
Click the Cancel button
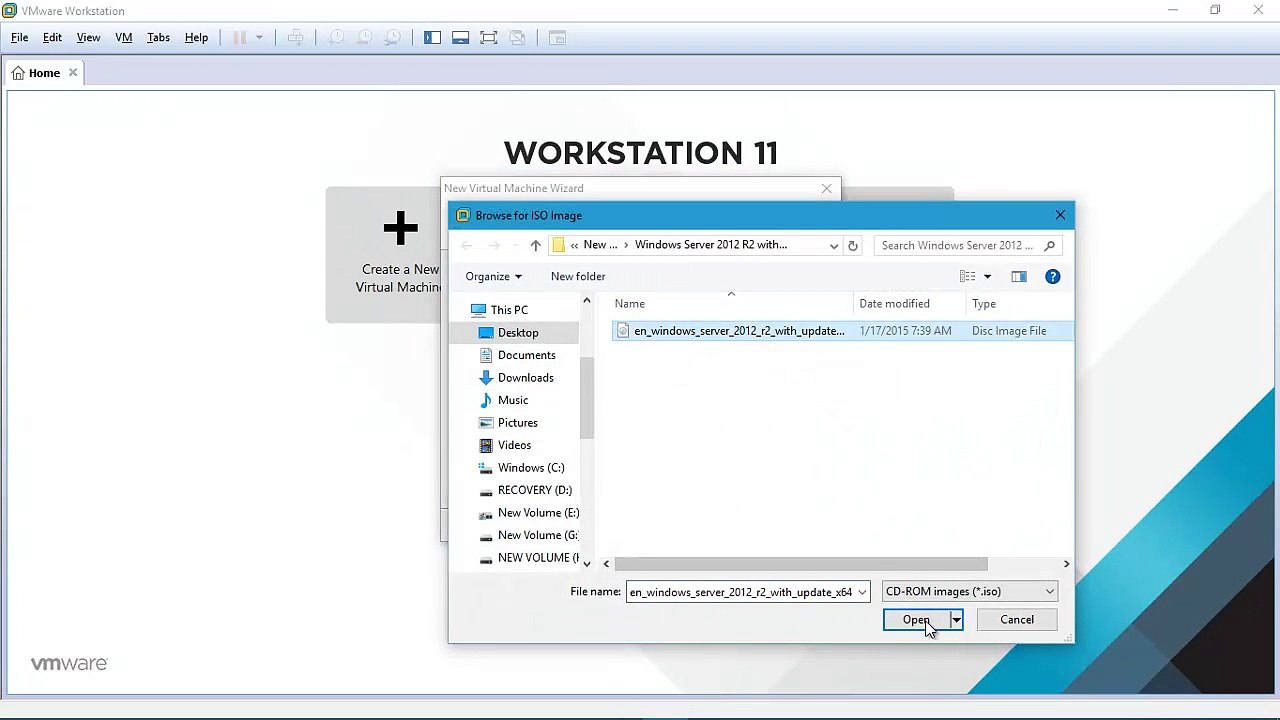1017,620
